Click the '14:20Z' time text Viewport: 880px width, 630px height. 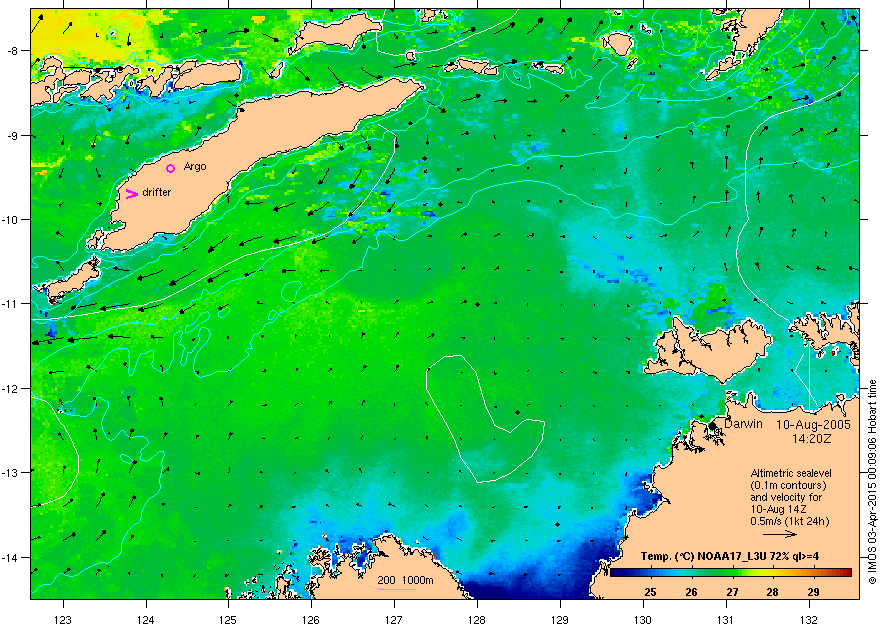click(812, 439)
